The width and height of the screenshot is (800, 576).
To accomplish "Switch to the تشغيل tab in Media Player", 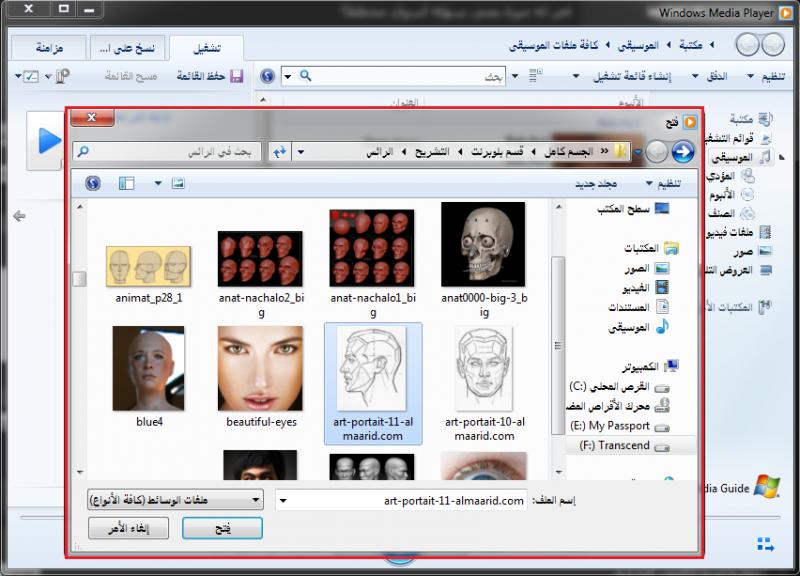I will pos(207,48).
